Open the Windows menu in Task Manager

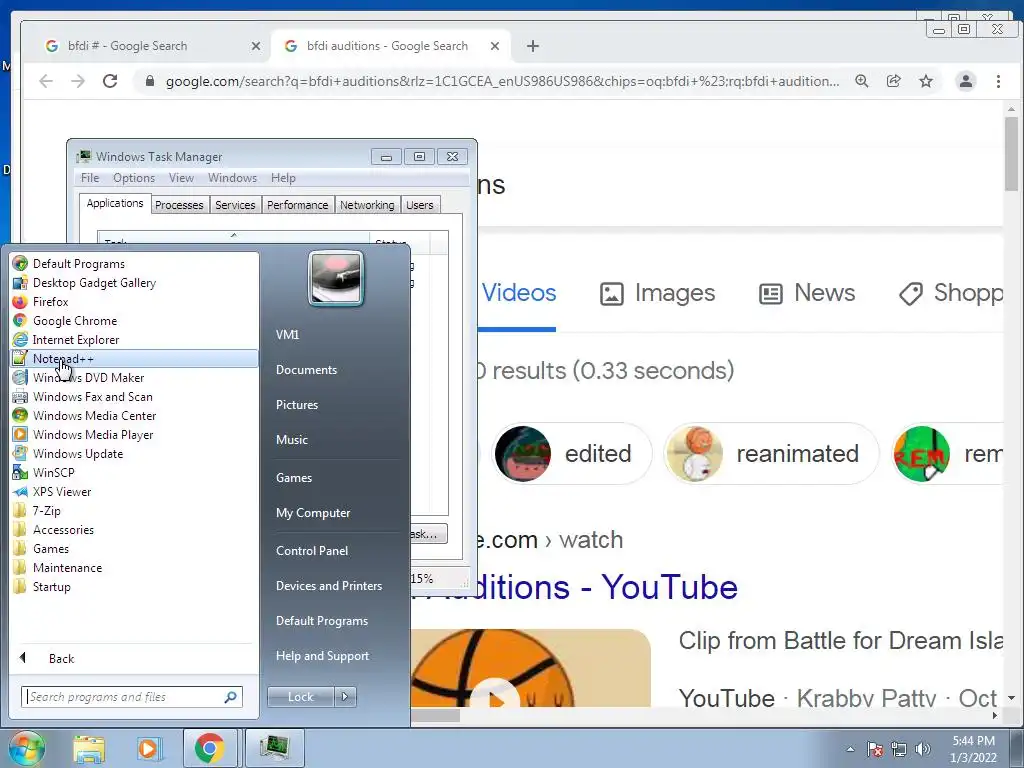coord(232,178)
